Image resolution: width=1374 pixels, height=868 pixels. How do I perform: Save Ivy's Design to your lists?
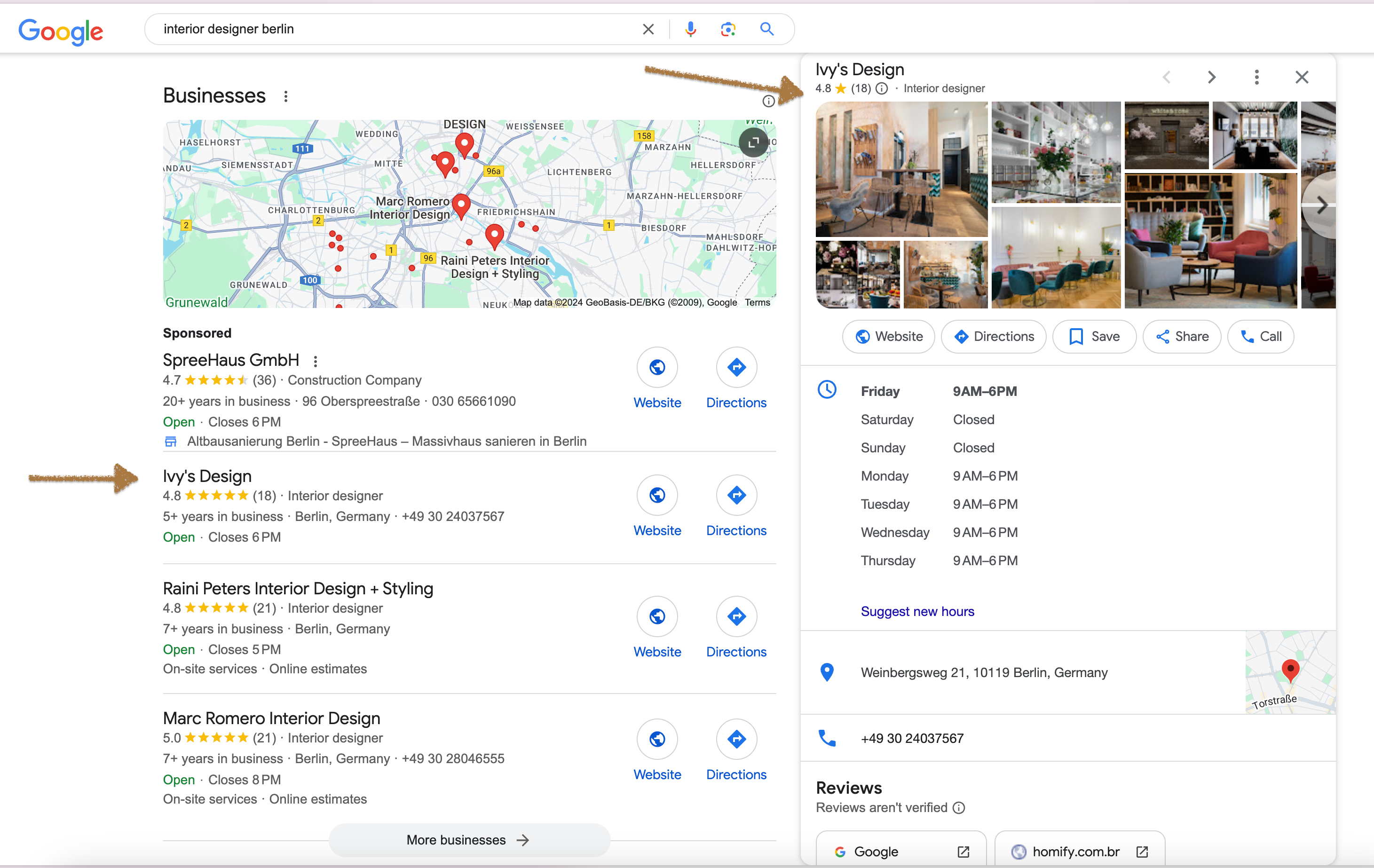click(x=1094, y=336)
